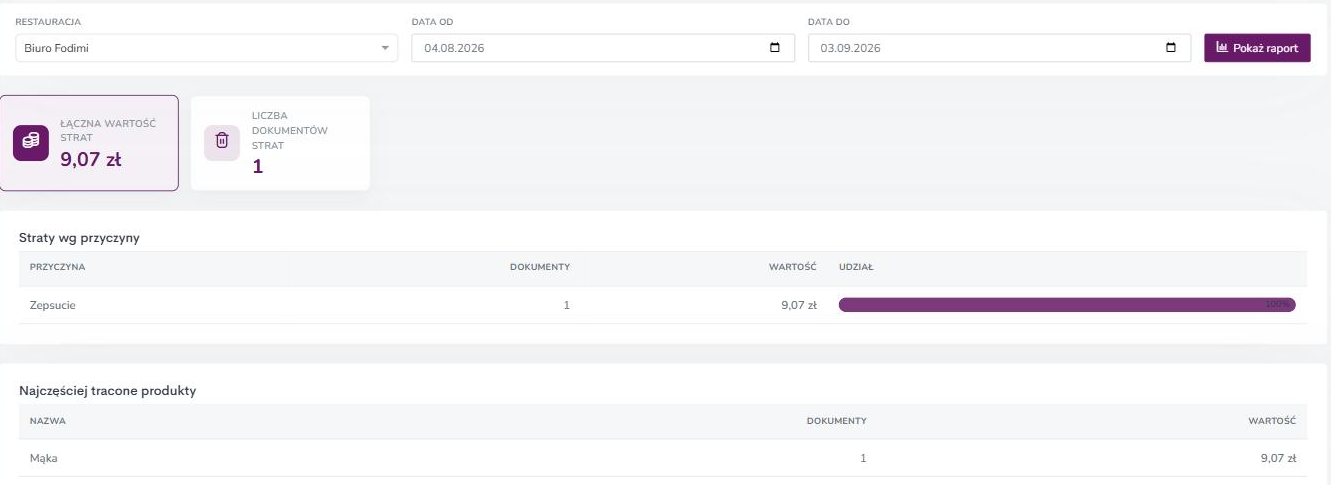
Task: Select the Biuro Fodimi restaurant field
Action: click(207, 48)
